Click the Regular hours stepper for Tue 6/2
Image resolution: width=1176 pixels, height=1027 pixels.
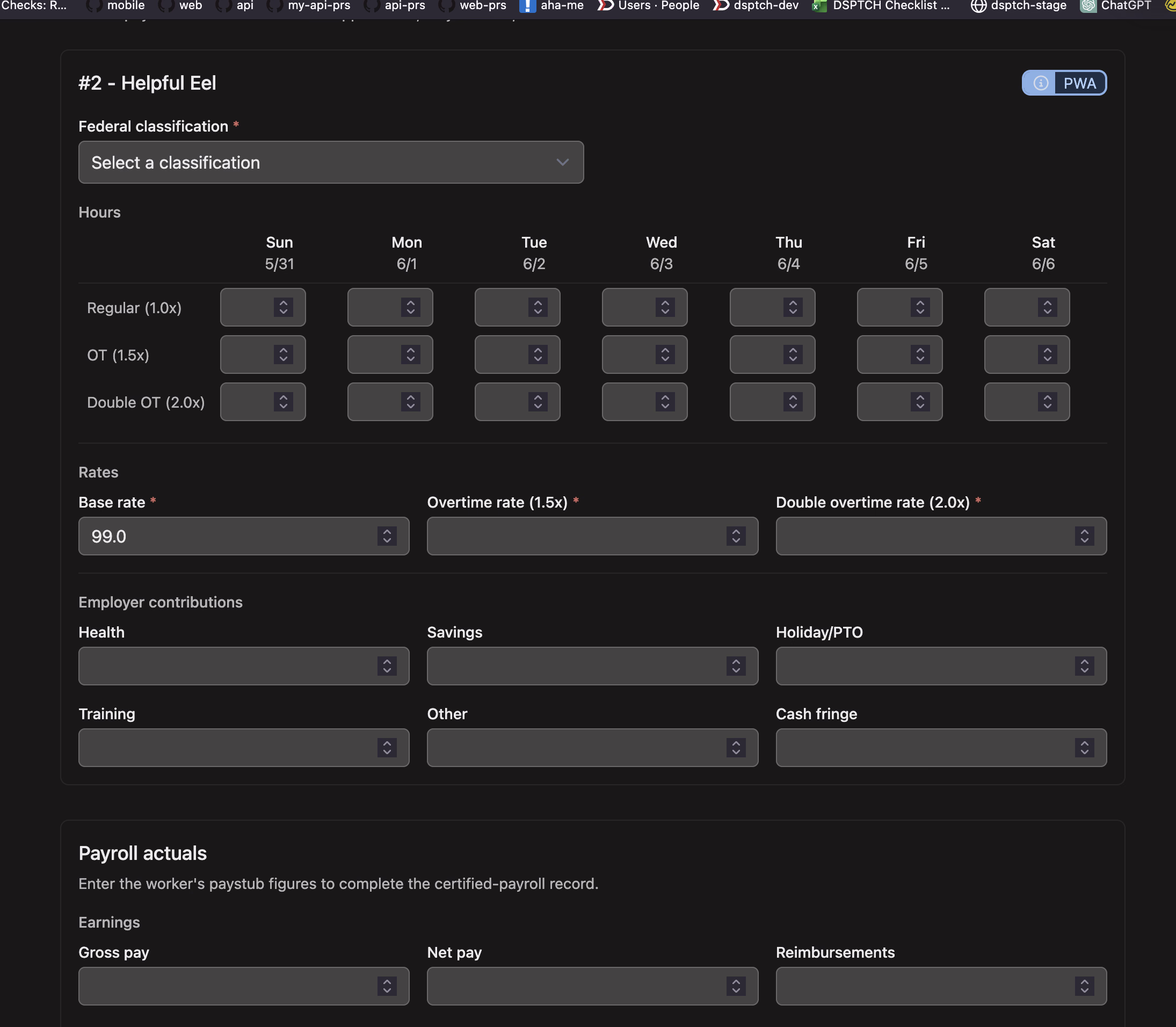tap(538, 307)
